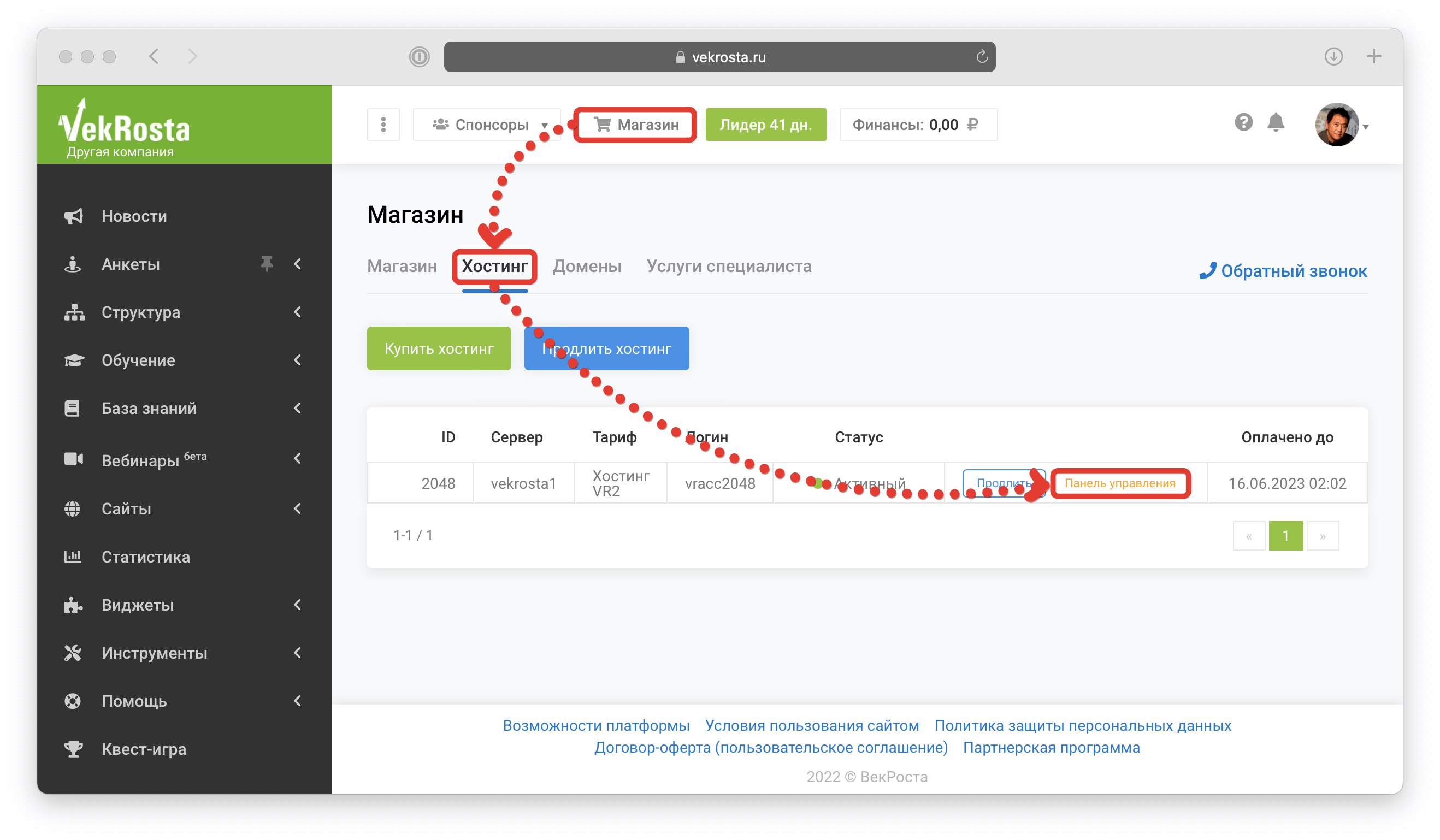The width and height of the screenshot is (1440, 840).
Task: Switch to the Хостинг tab
Action: click(495, 267)
